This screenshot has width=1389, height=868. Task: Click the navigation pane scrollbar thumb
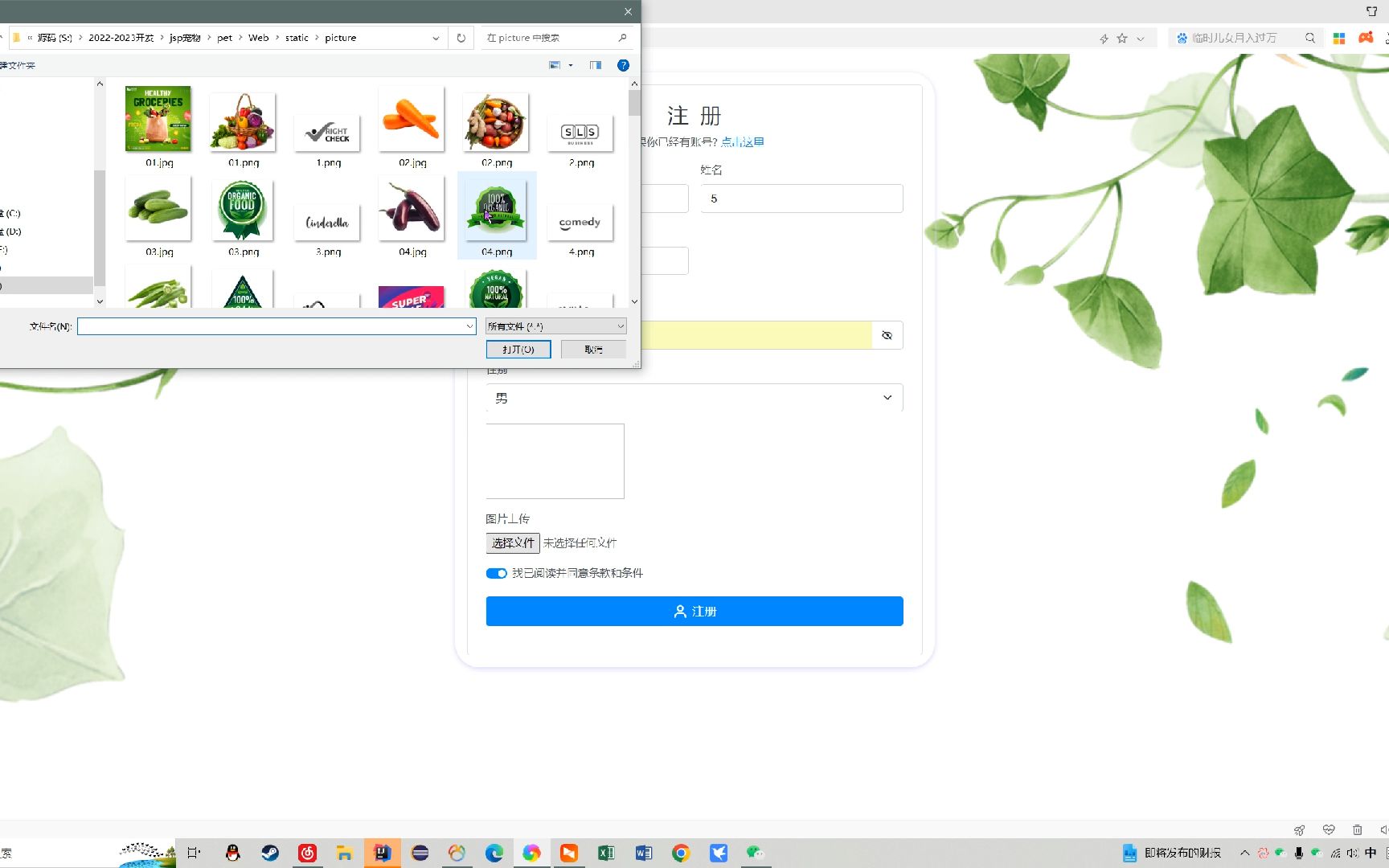[x=100, y=228]
